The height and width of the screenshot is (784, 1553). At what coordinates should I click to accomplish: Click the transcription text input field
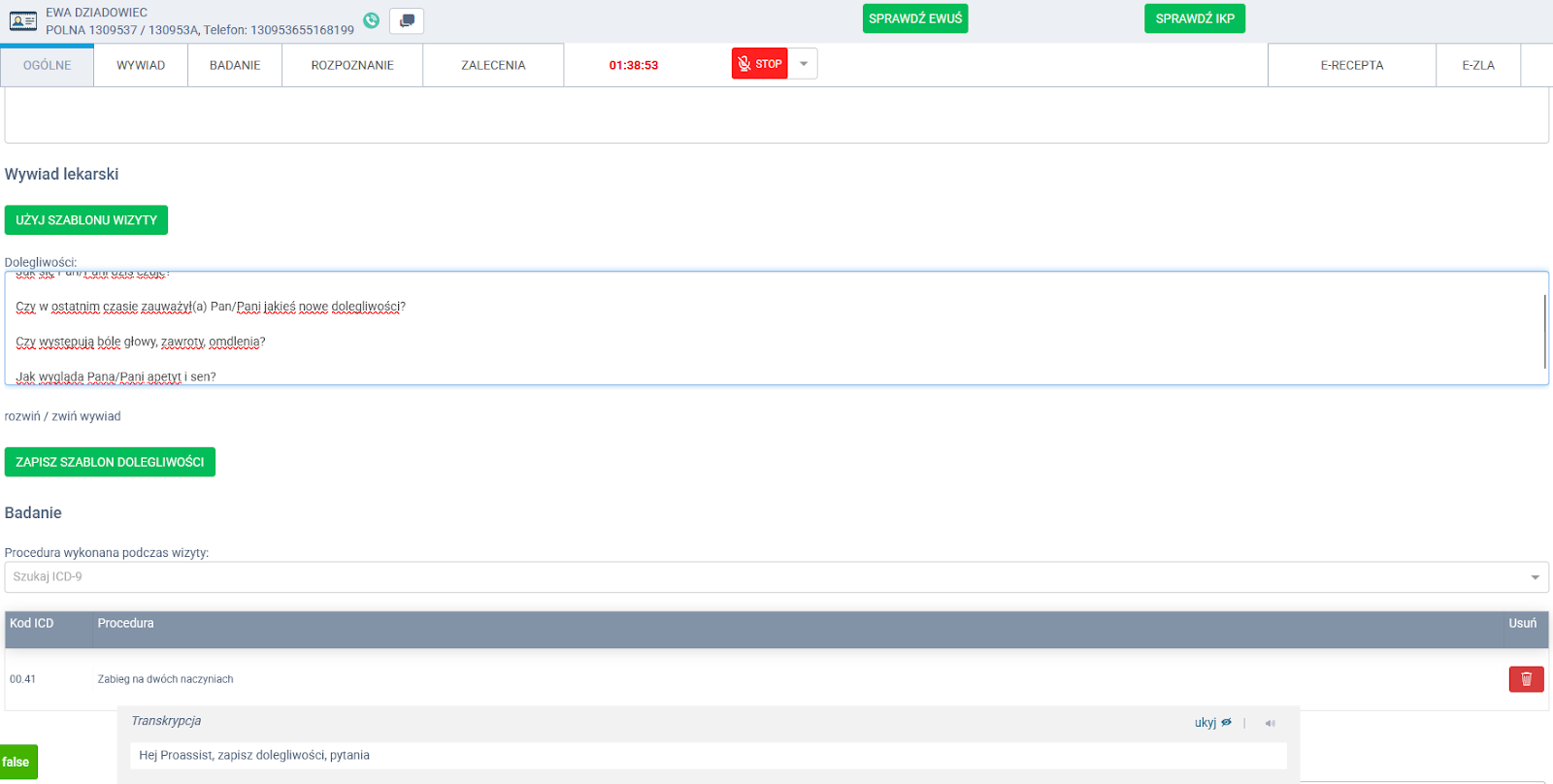[x=709, y=755]
